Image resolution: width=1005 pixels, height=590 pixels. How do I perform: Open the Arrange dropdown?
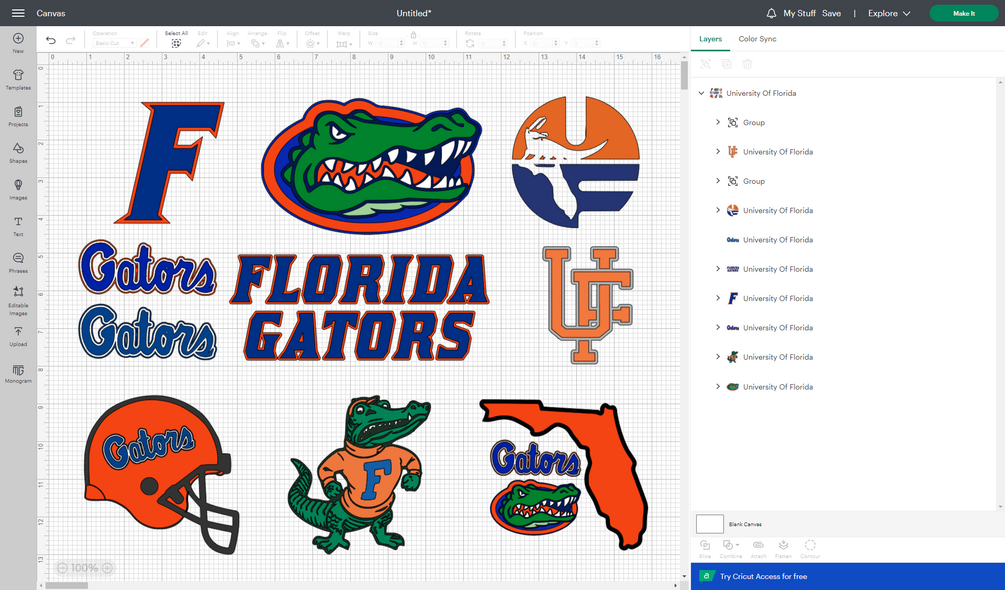point(258,43)
